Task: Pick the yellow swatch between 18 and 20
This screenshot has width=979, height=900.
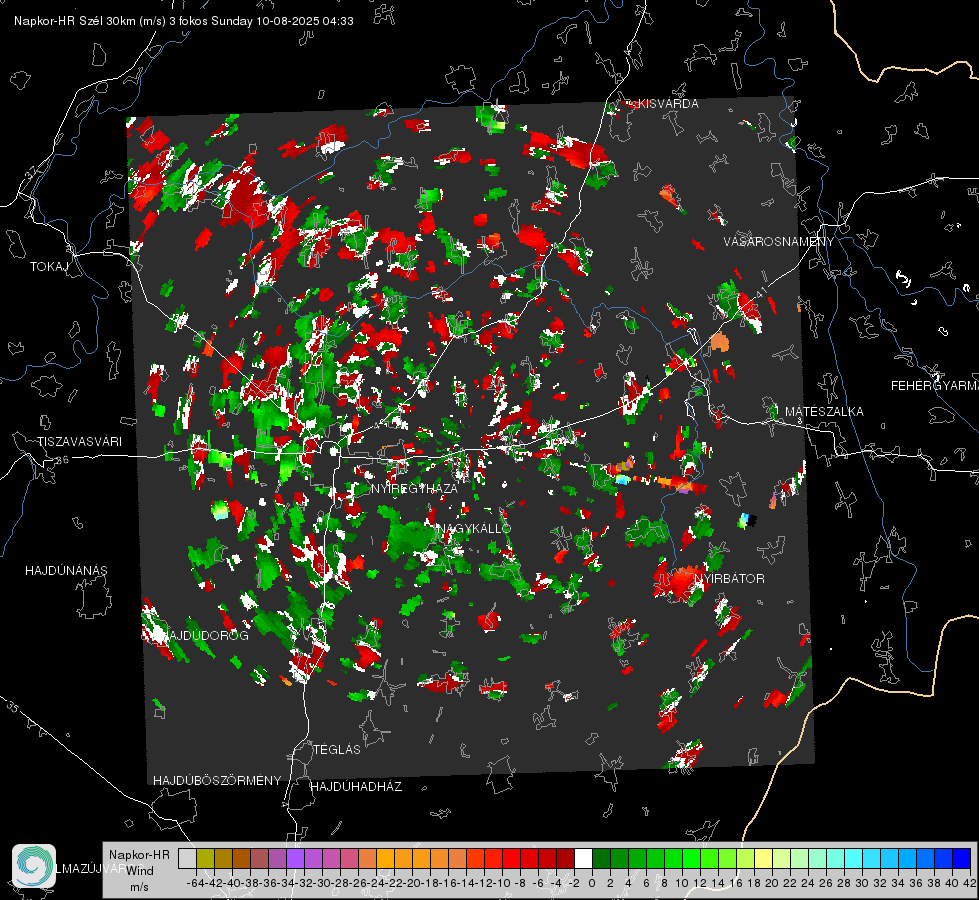Action: pyautogui.click(x=763, y=859)
